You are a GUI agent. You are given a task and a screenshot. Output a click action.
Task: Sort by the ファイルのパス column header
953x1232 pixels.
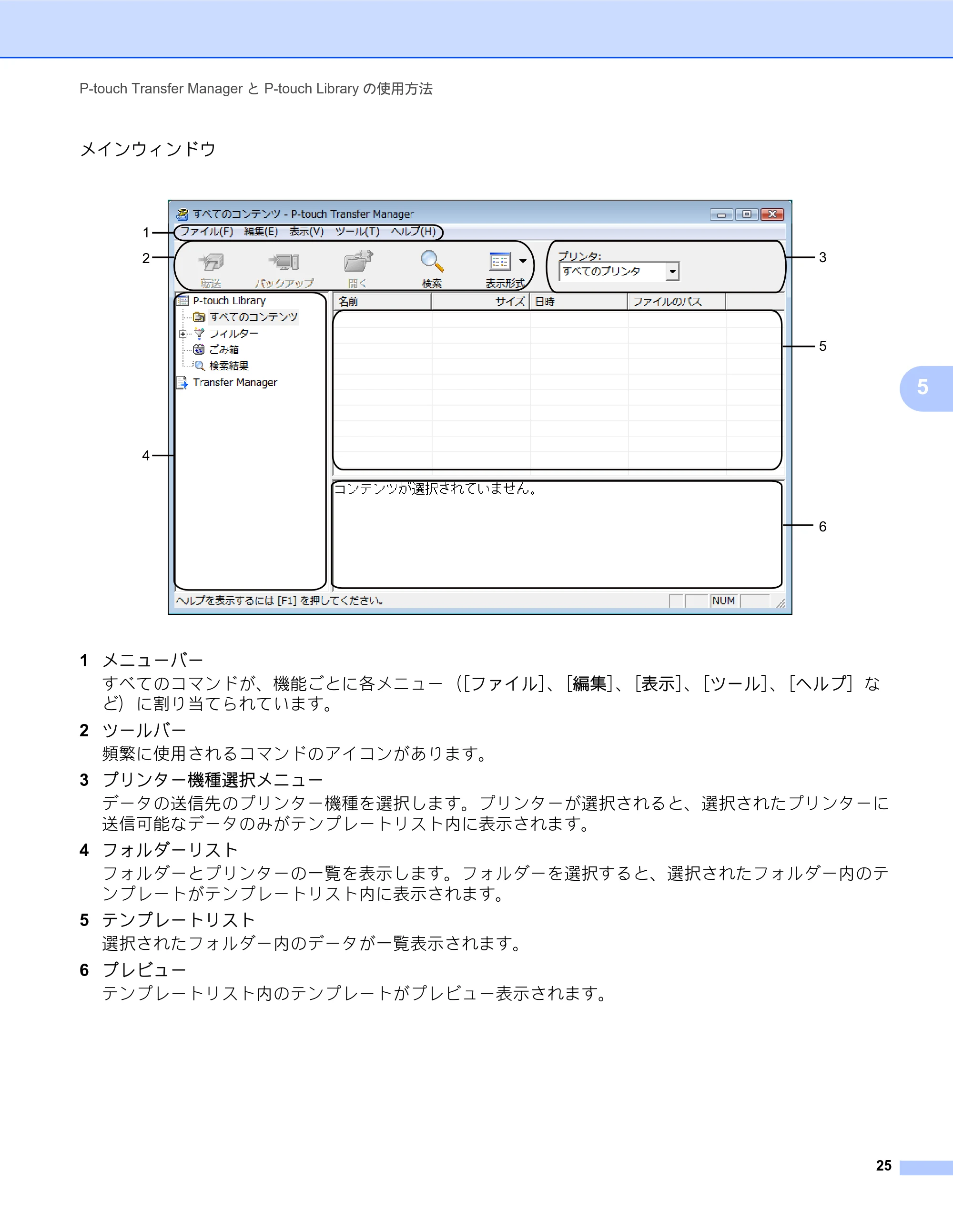[677, 302]
